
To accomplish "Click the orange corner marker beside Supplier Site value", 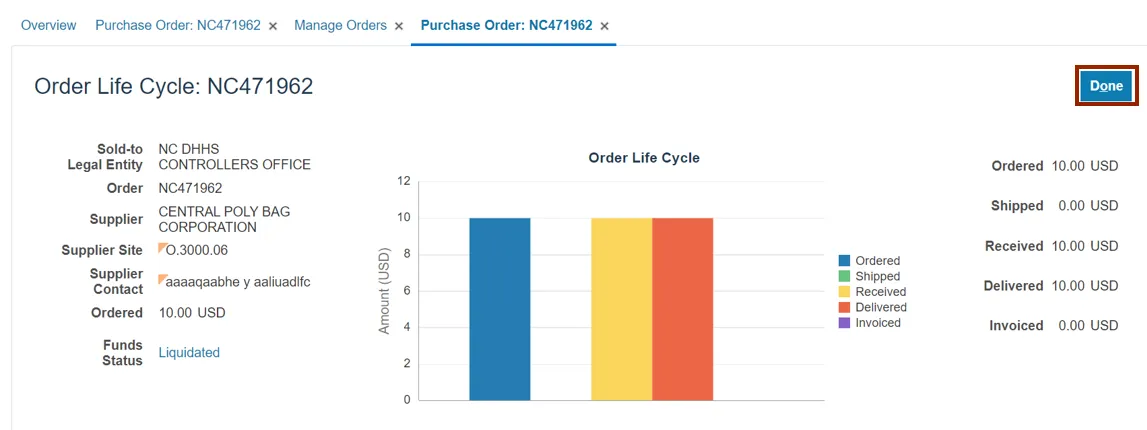I will coord(163,248).
